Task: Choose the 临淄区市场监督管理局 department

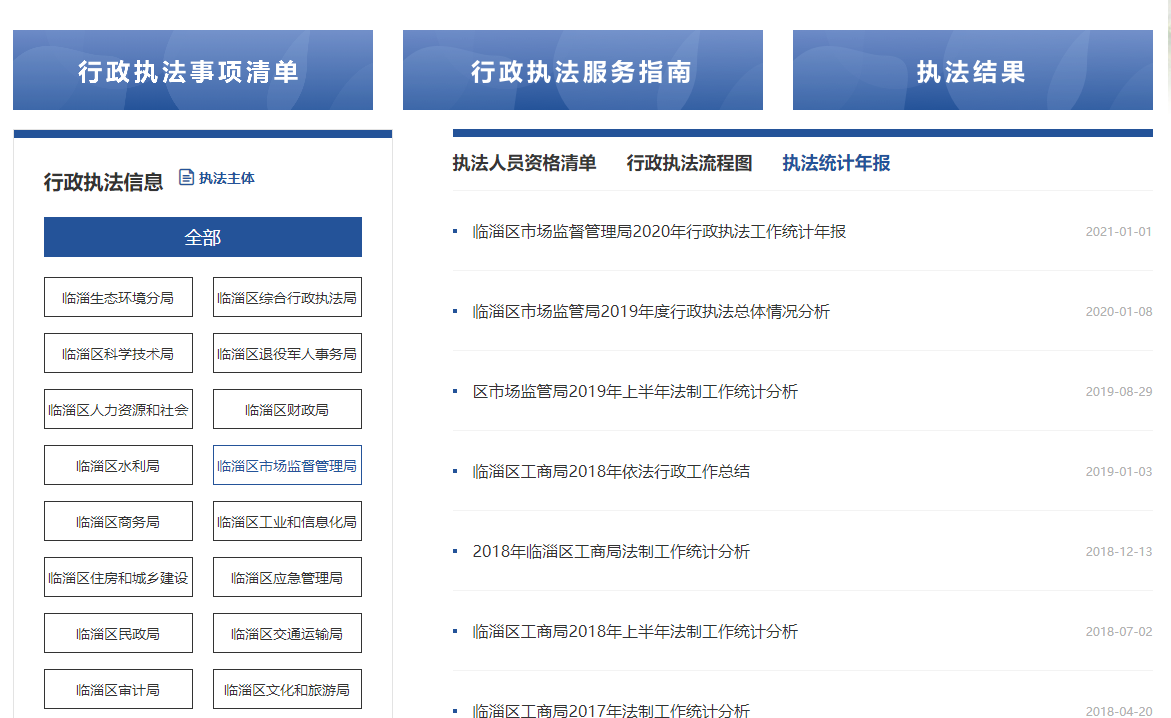Action: (x=287, y=466)
